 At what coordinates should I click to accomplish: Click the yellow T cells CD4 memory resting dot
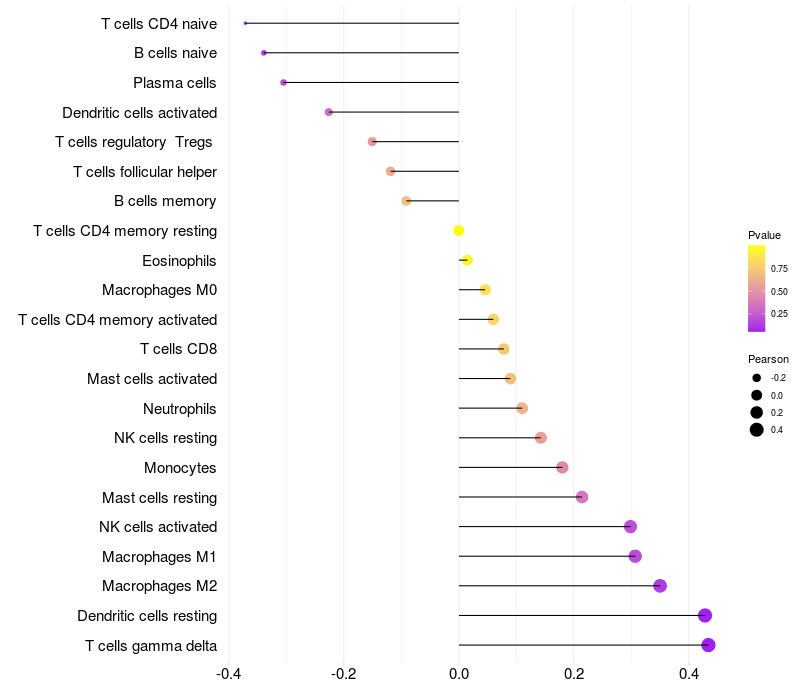(459, 231)
